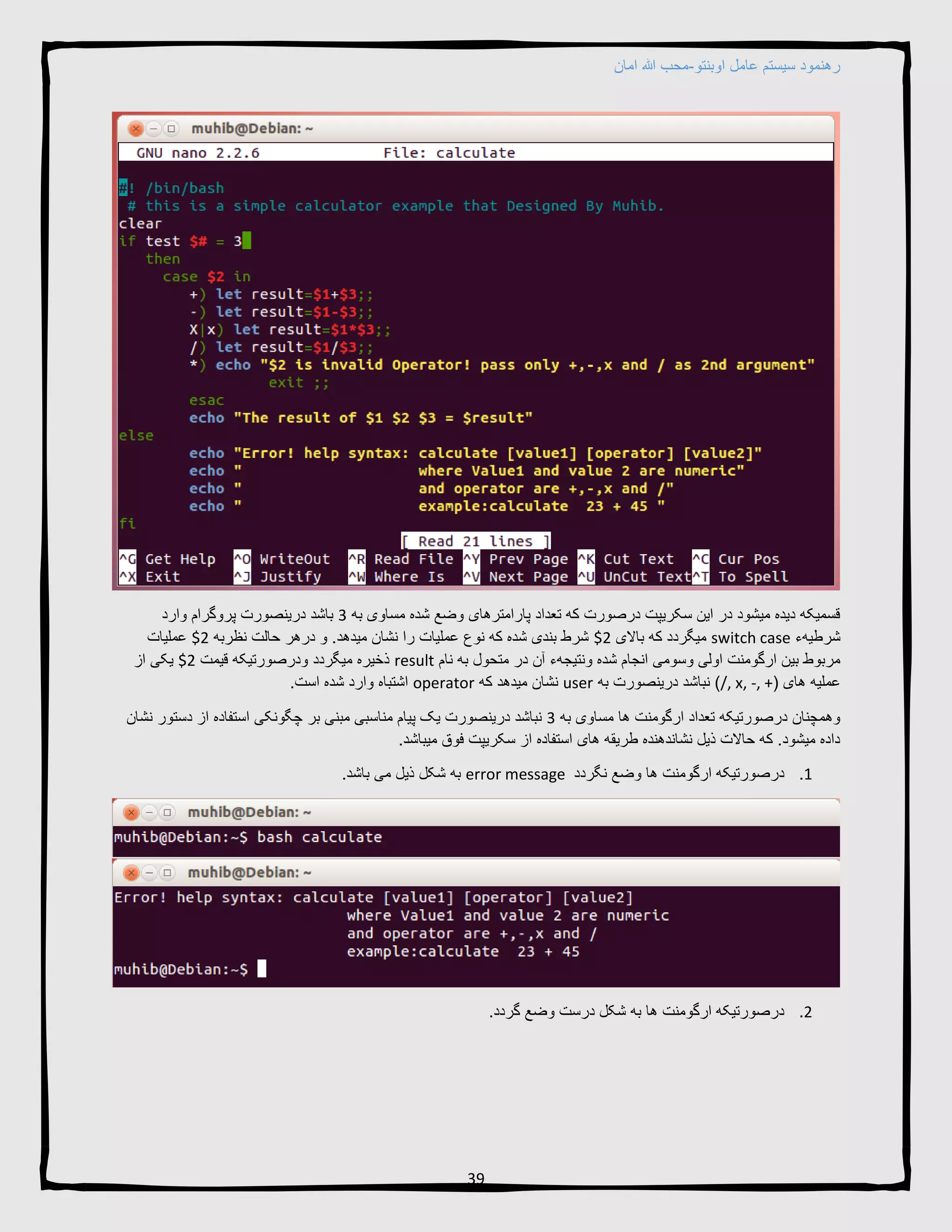Click the 'let result=$1+$3;;' line
The image size is (952, 1232).
pyautogui.click(x=281, y=294)
